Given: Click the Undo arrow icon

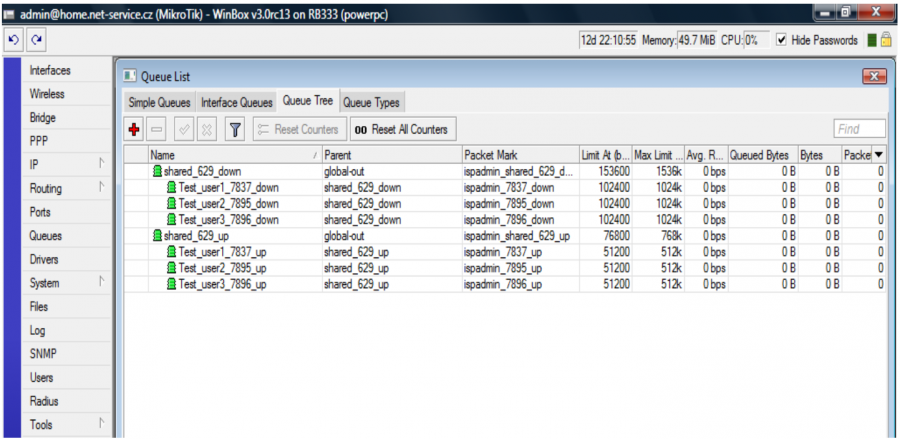Looking at the screenshot, I should pos(14,40).
